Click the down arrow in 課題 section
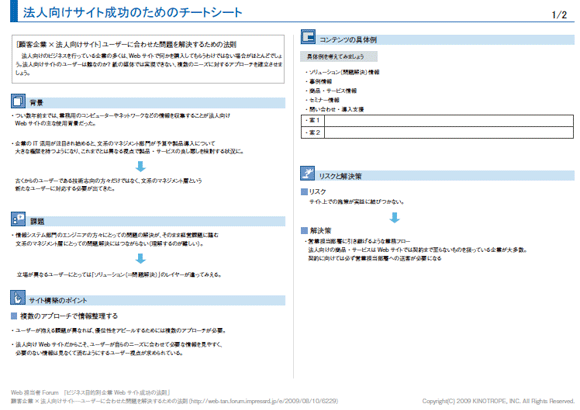This screenshot has height=410, width=580. coord(141,258)
